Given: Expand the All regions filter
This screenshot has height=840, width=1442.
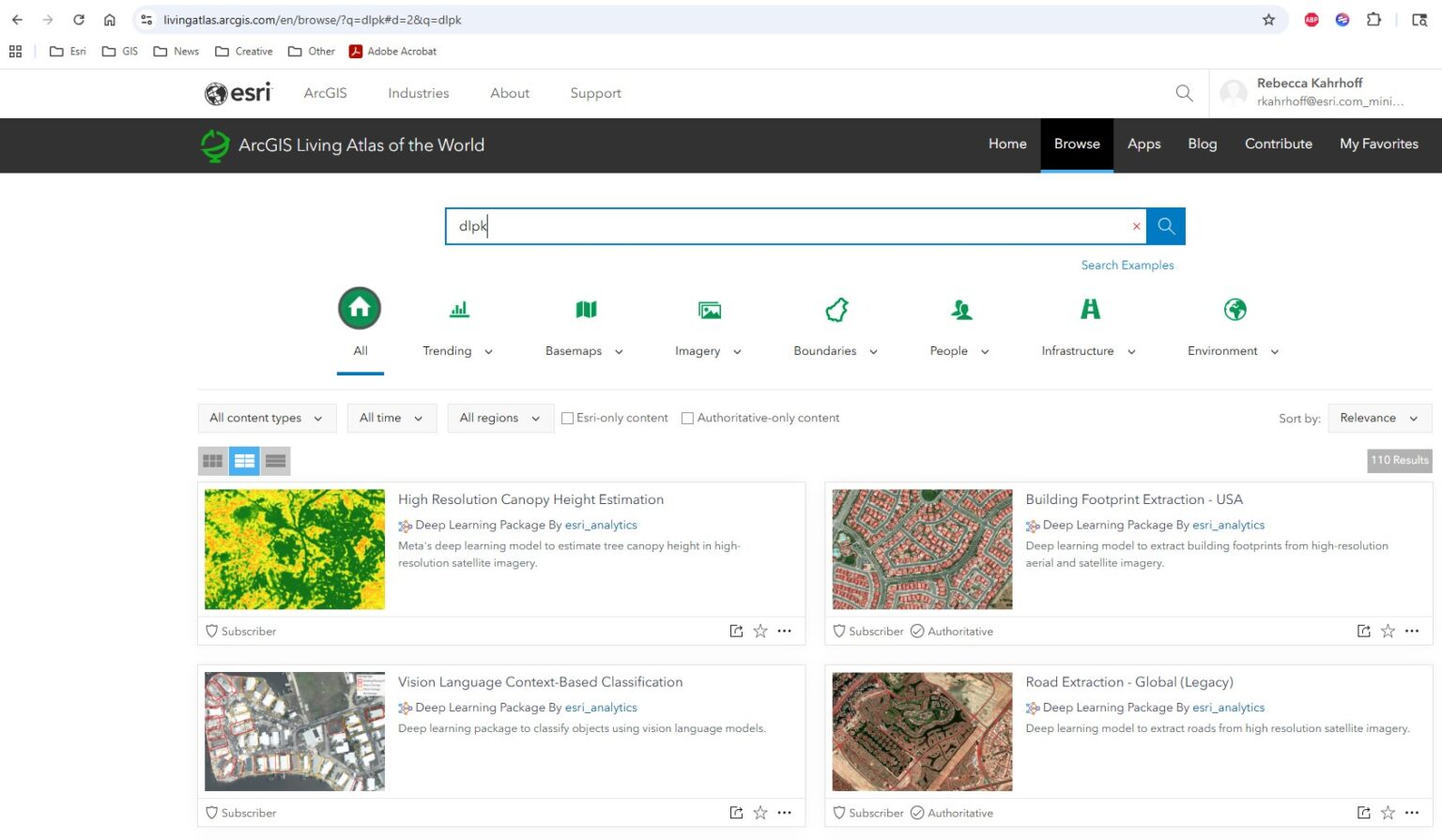Looking at the screenshot, I should tap(499, 419).
